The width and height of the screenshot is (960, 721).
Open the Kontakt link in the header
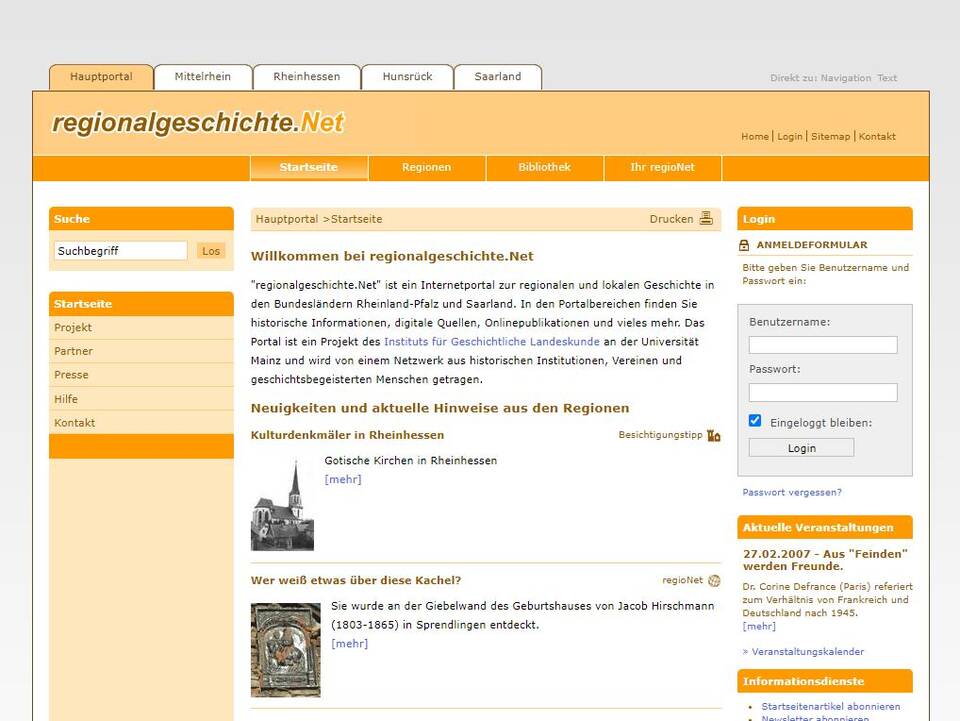(877, 136)
